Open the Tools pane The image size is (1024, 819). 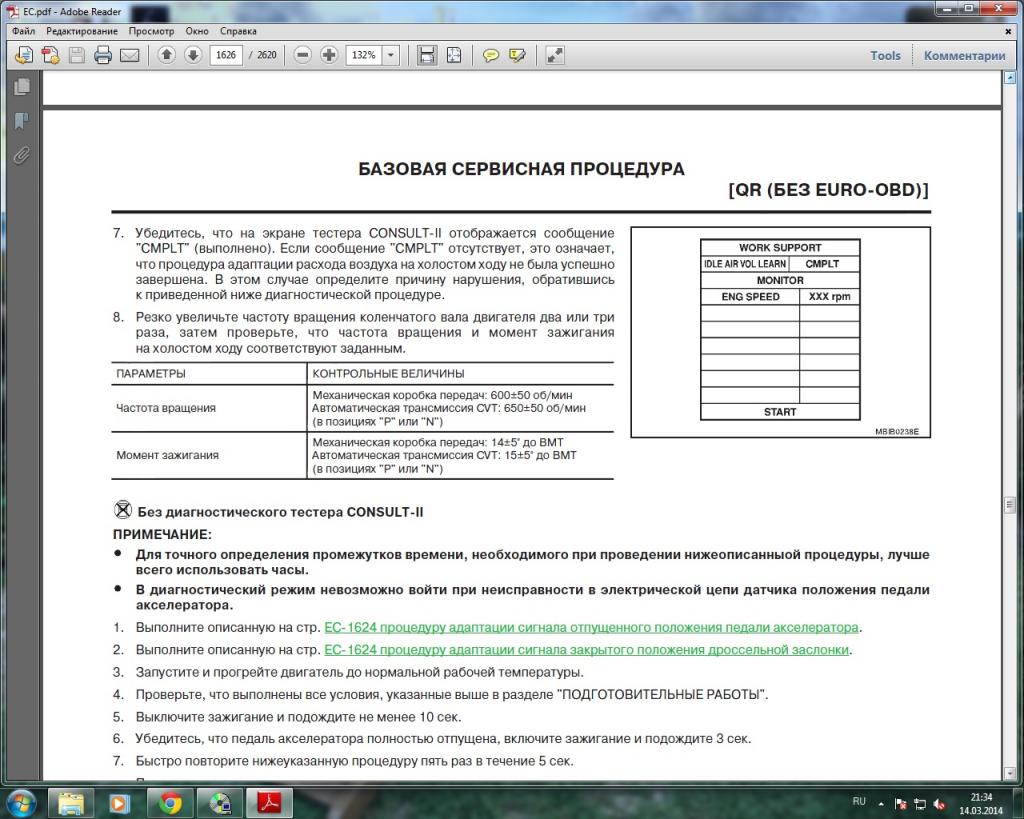click(x=885, y=56)
